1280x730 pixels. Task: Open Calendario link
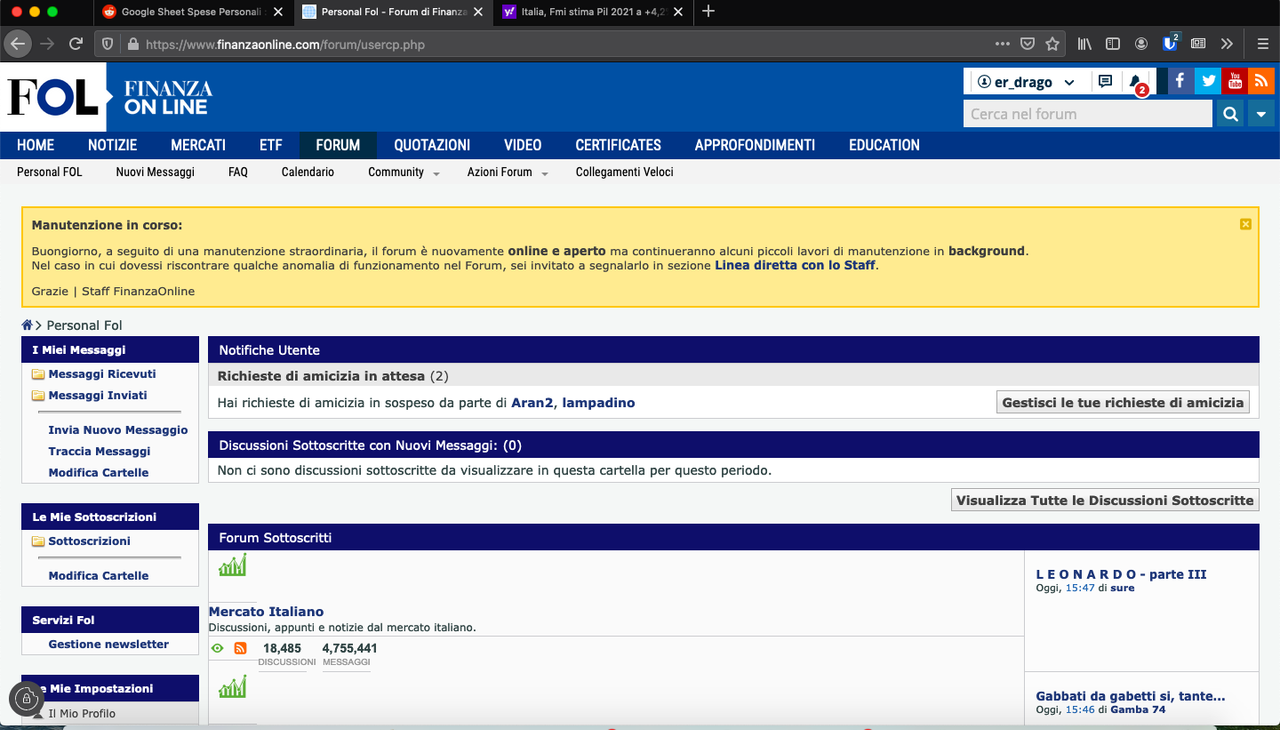coord(308,172)
